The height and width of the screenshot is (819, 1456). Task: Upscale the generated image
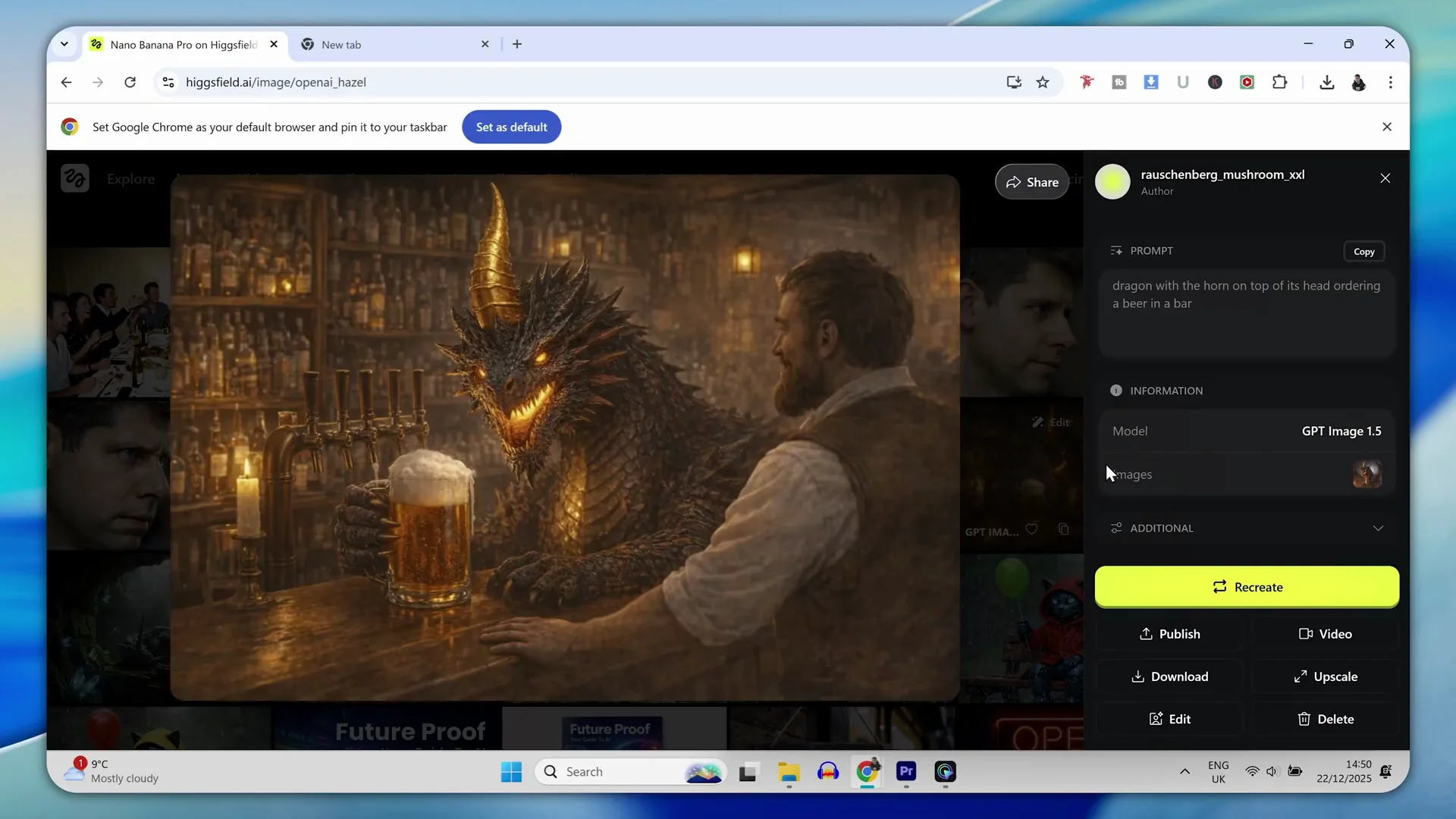point(1325,676)
